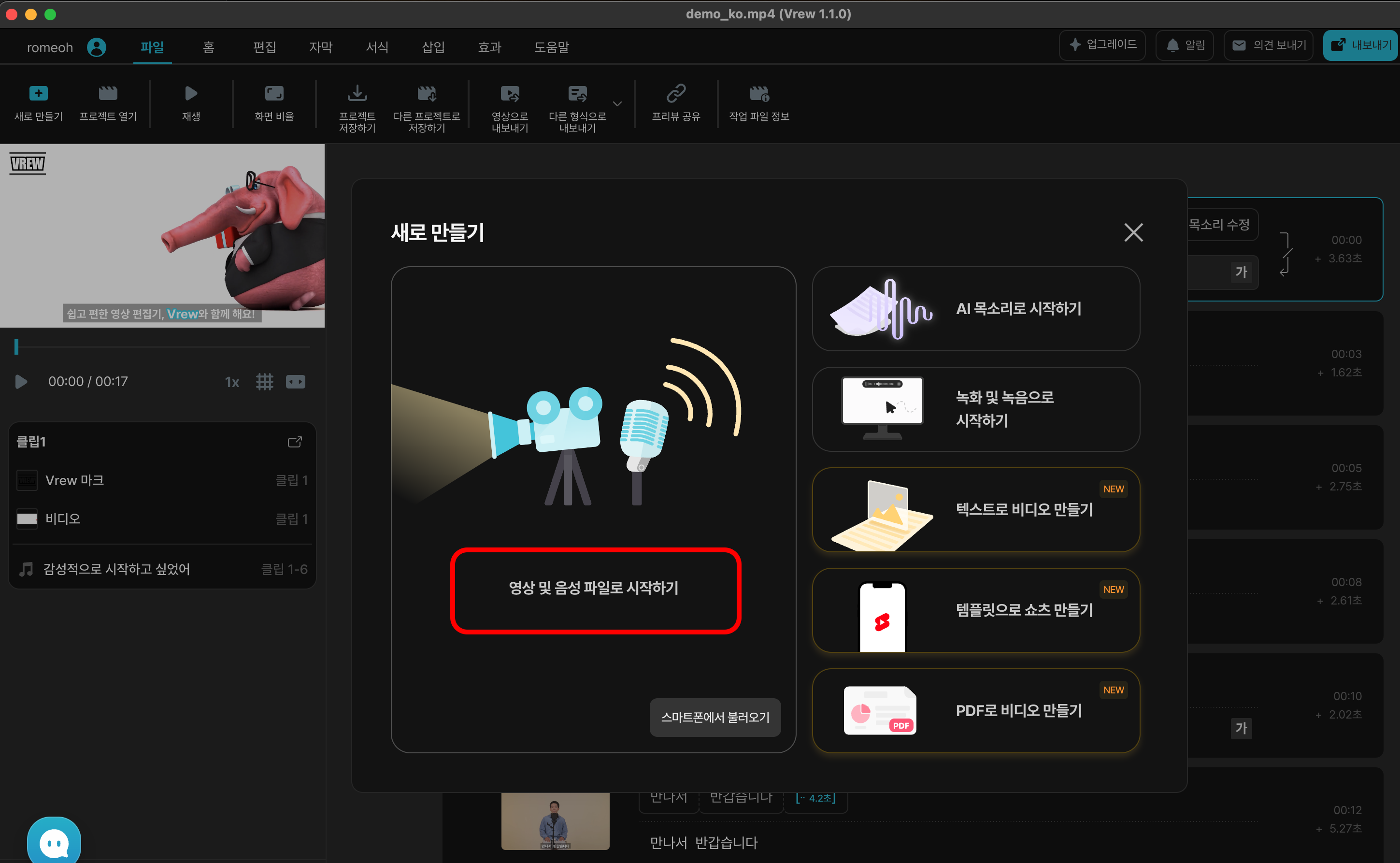Open the 프로젝트 열기 clapperboard icon
The height and width of the screenshot is (863, 1400).
tap(108, 94)
